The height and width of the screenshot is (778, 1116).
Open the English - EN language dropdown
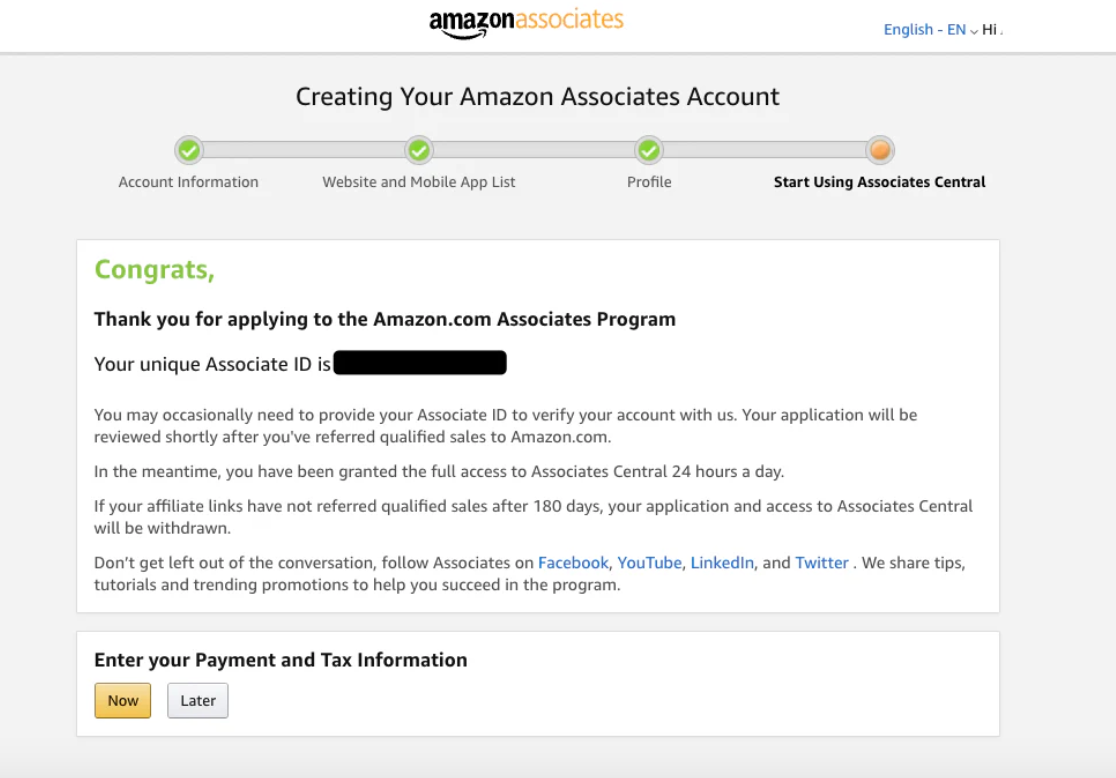click(930, 30)
